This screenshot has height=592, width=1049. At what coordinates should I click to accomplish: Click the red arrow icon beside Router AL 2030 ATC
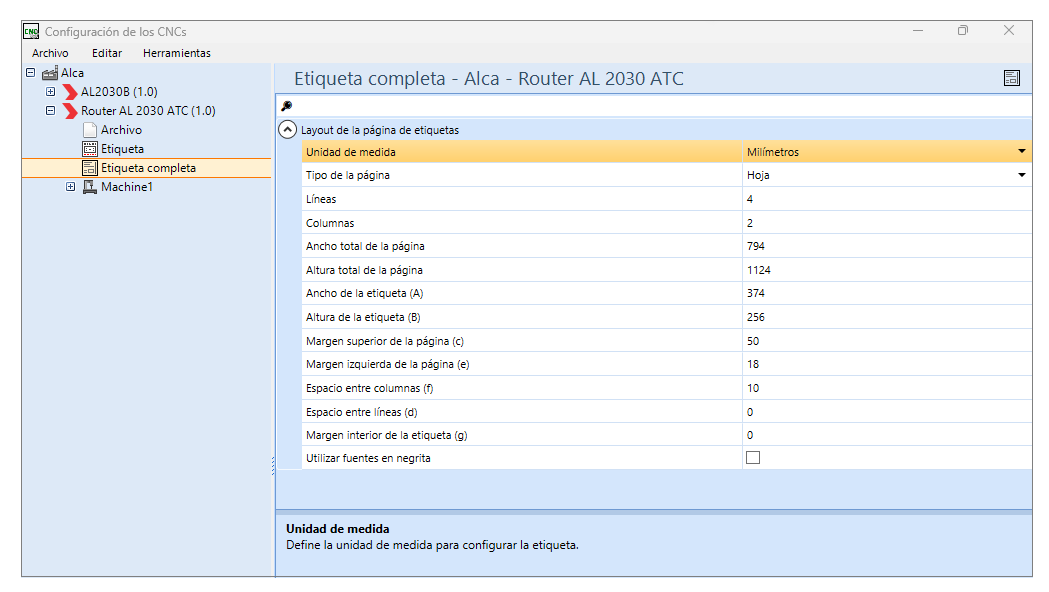(70, 111)
